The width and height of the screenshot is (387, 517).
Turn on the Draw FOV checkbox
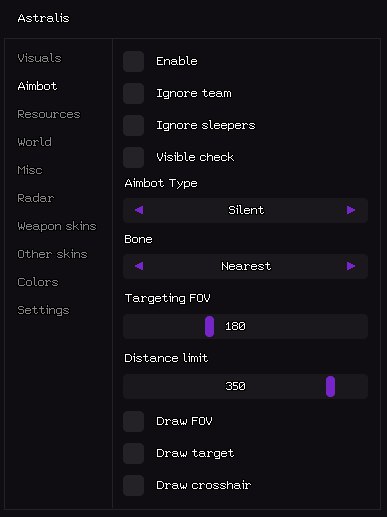pyautogui.click(x=133, y=422)
